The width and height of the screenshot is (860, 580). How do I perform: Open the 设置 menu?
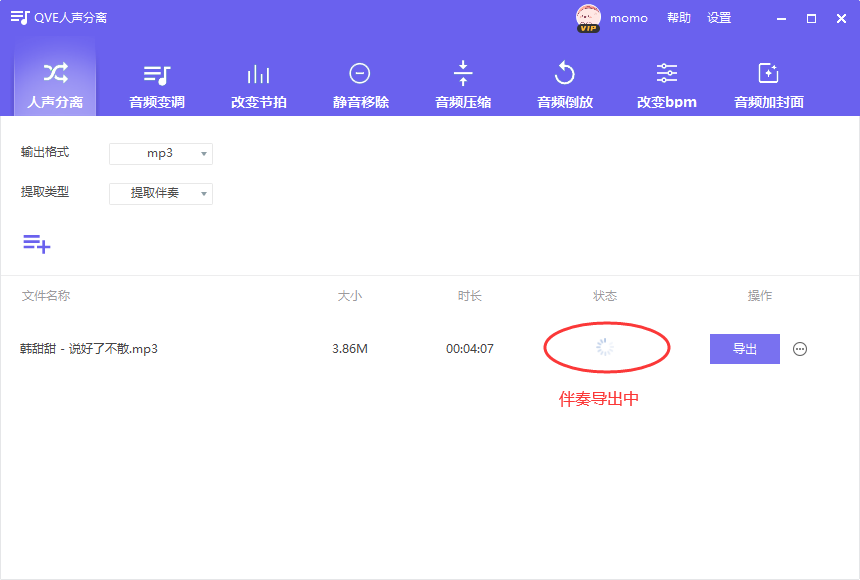pyautogui.click(x=720, y=17)
